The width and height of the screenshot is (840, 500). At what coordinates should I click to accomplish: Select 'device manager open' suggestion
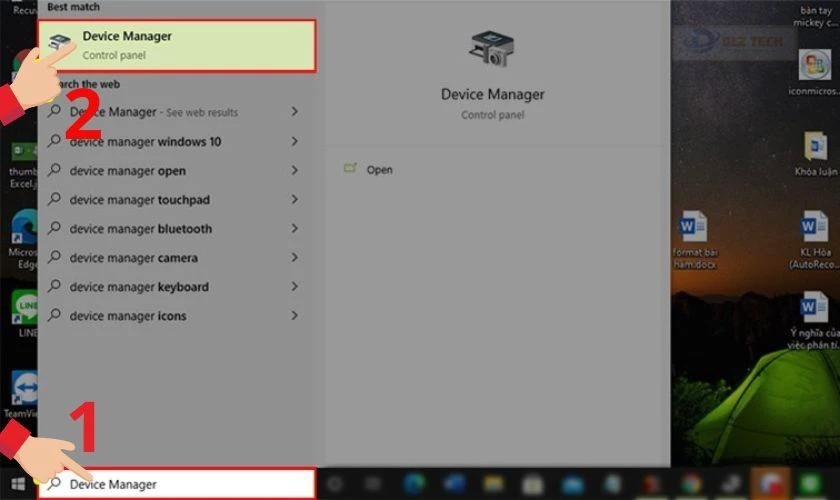coord(177,170)
